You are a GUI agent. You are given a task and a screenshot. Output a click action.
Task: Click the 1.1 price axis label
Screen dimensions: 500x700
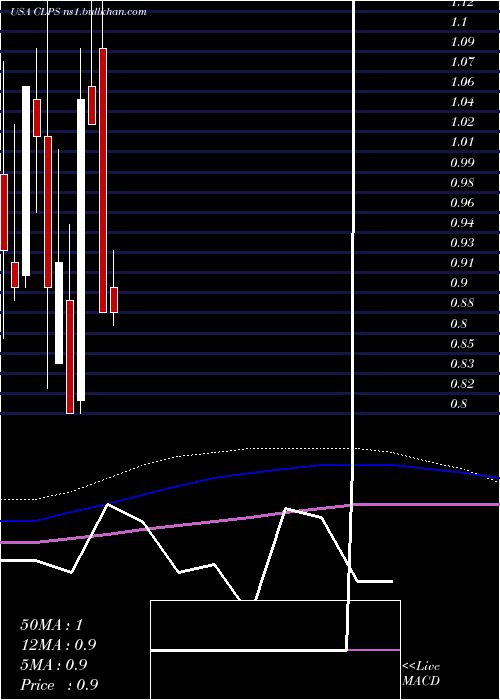459,21
